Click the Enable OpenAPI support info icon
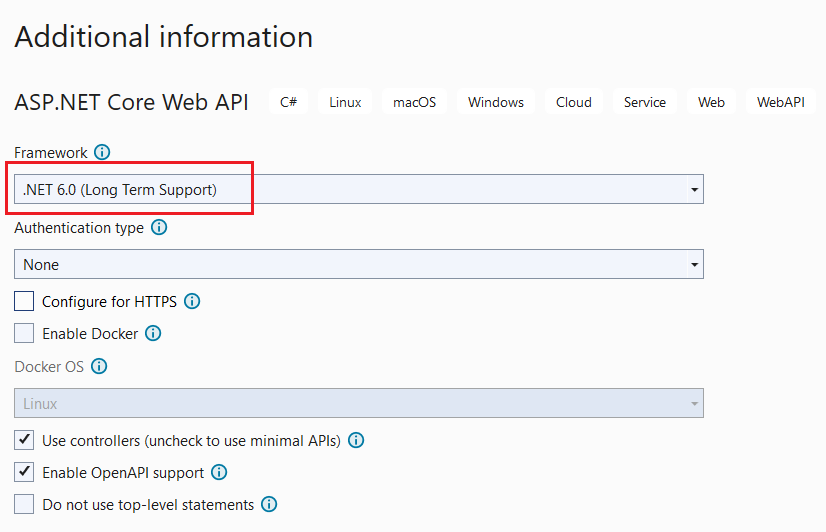This screenshot has height=532, width=826. pos(219,472)
